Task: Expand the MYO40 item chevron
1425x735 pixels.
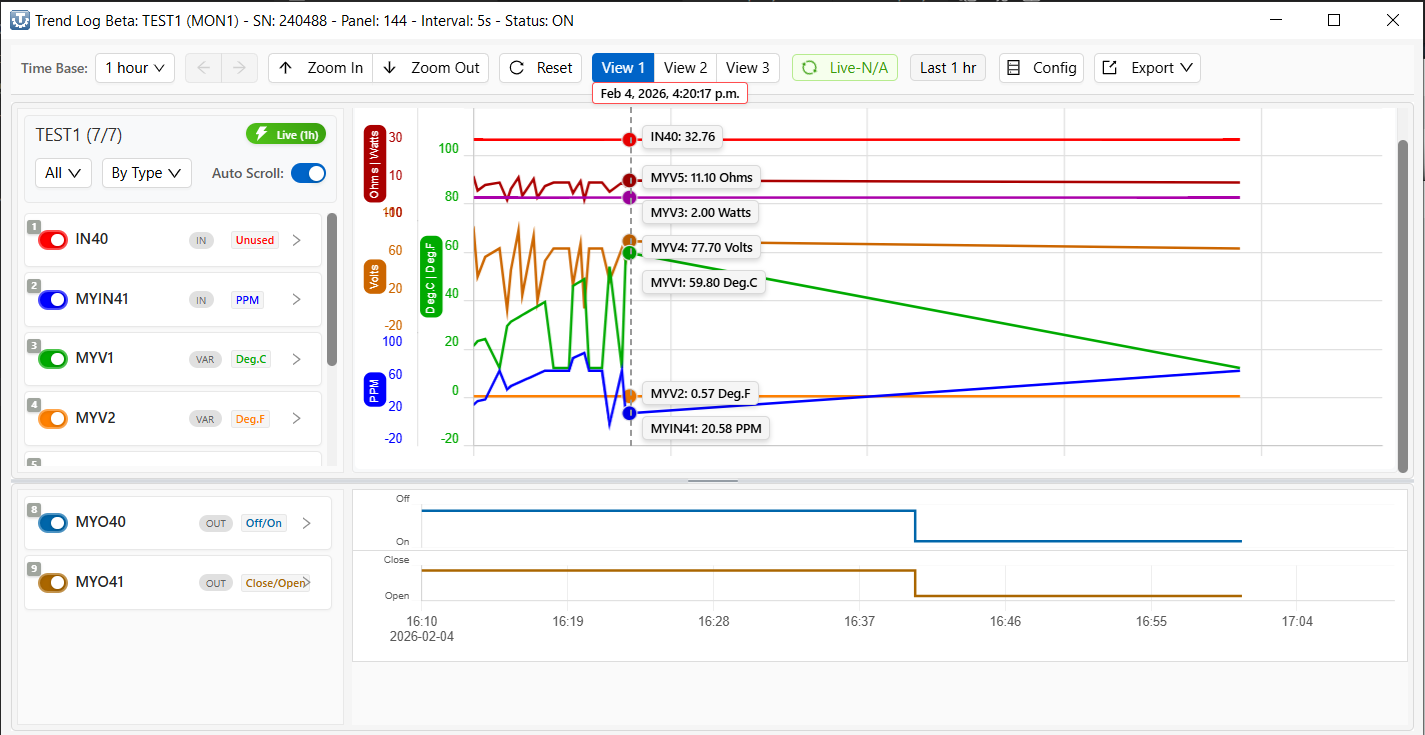Action: (307, 523)
